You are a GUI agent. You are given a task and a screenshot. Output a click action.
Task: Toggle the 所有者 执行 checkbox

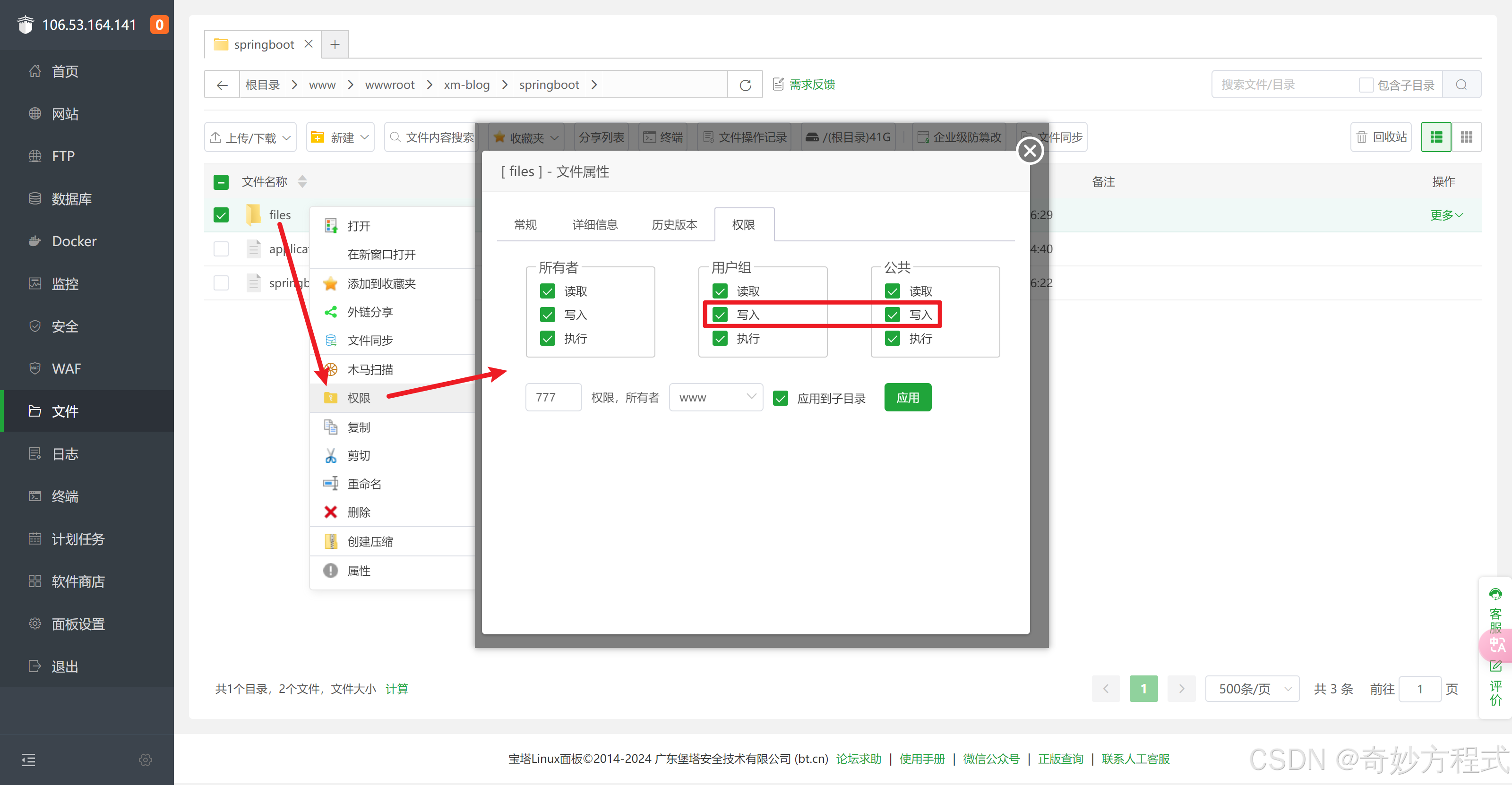[x=548, y=339]
